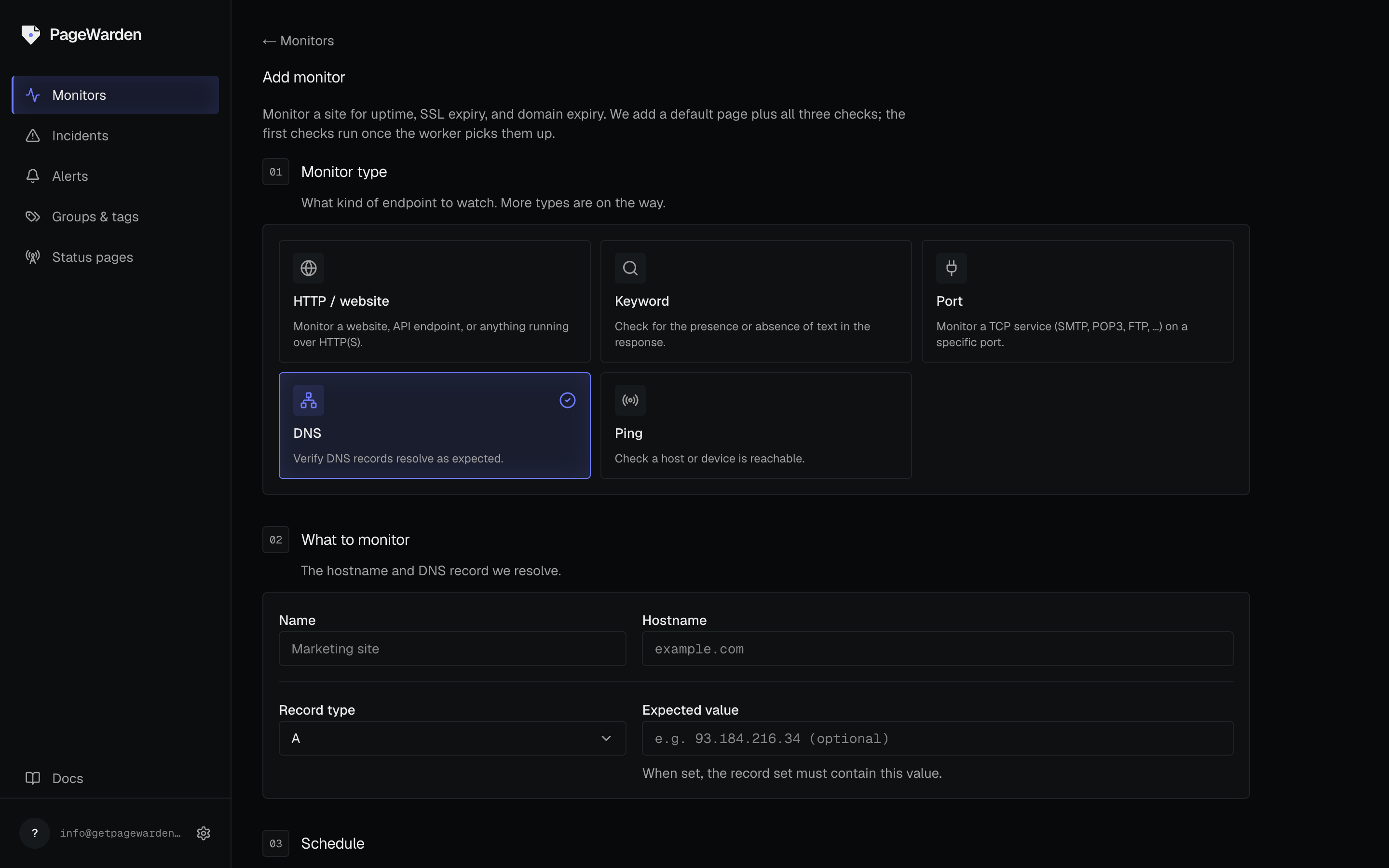Viewport: 1389px width, 868px height.
Task: Click the "Hostname" field label
Action: coord(674,621)
